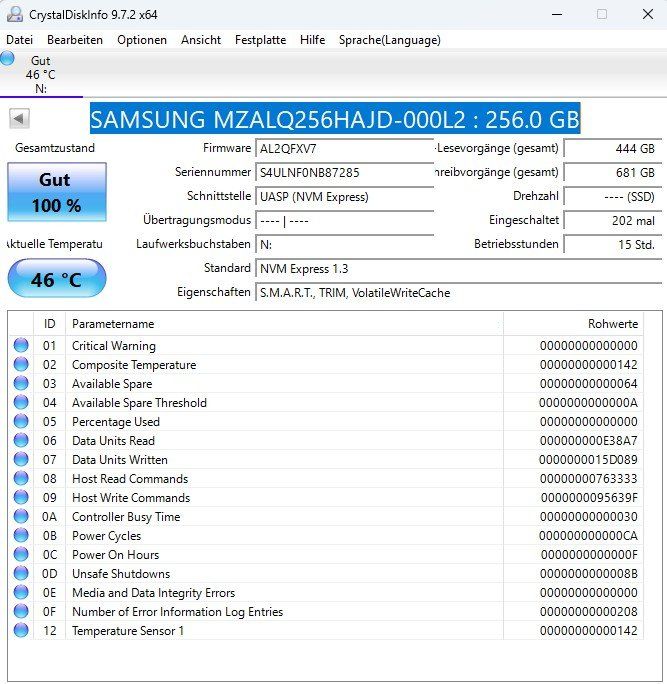667x684 pixels.
Task: Select the Critical Warning parameter name
Action: (114, 346)
